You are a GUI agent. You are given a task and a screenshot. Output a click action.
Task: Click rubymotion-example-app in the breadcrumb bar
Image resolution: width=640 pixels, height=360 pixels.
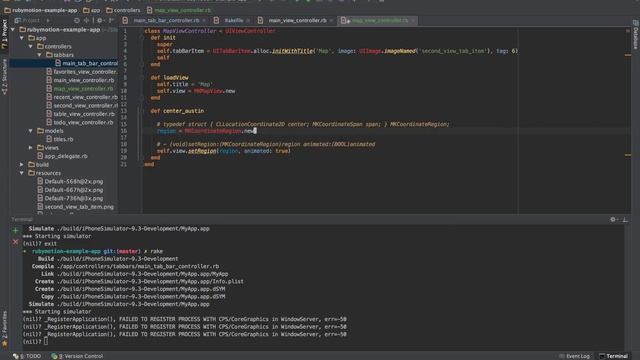coord(41,10)
